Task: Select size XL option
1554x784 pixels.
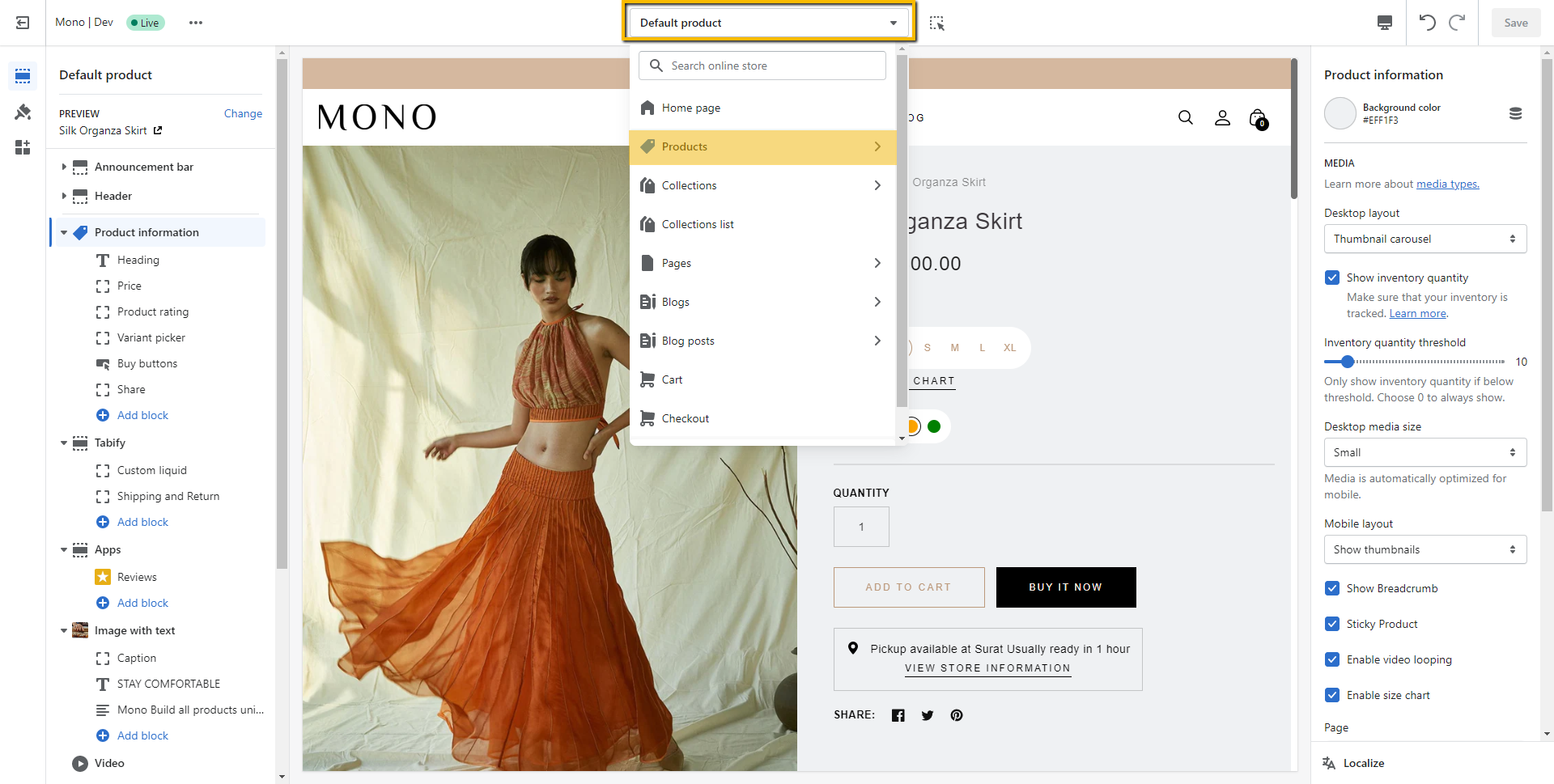Action: (x=1010, y=348)
